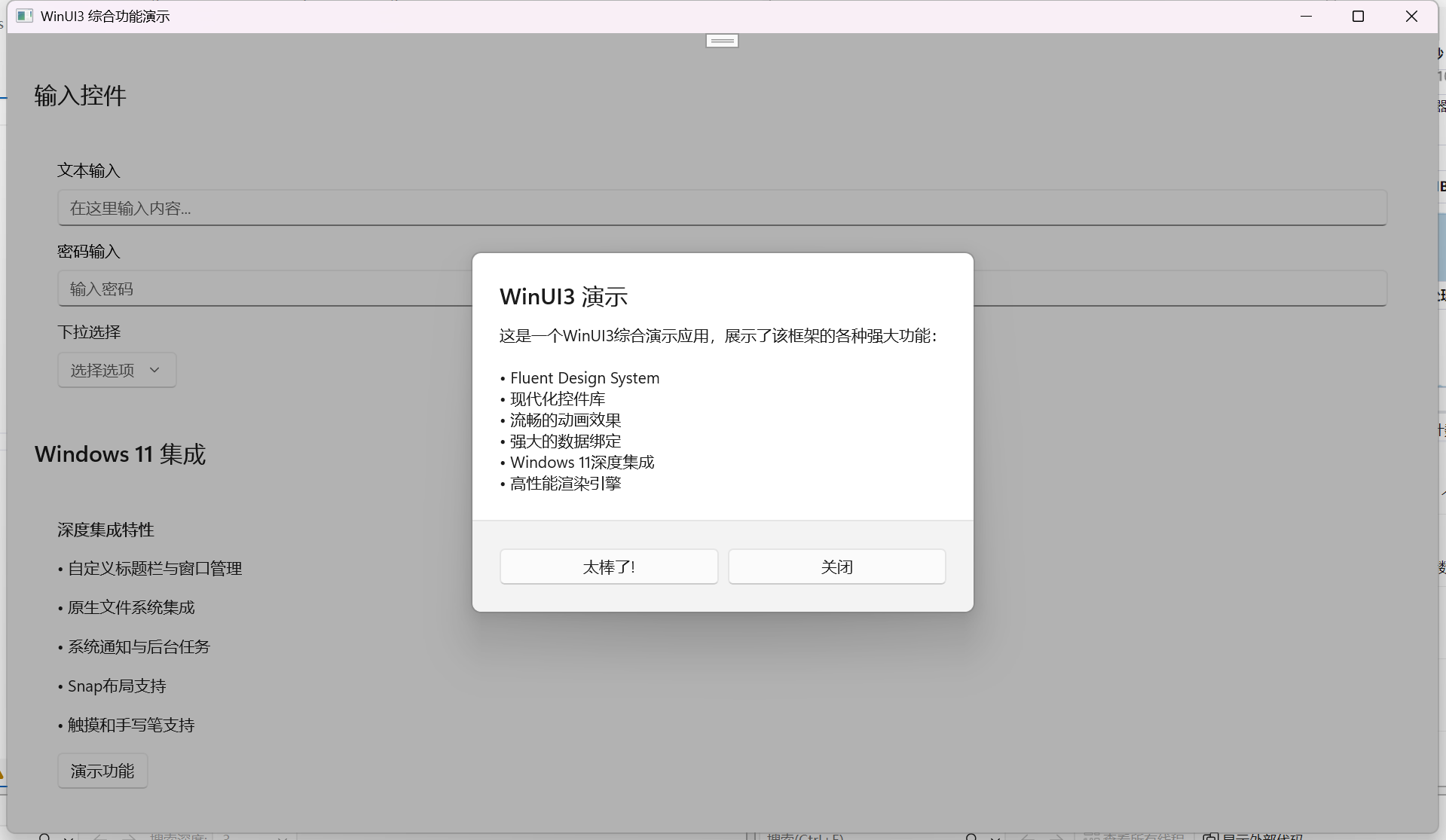The image size is (1446, 840).
Task: Click the 流畅的动画效果 bullet
Action: 561,420
